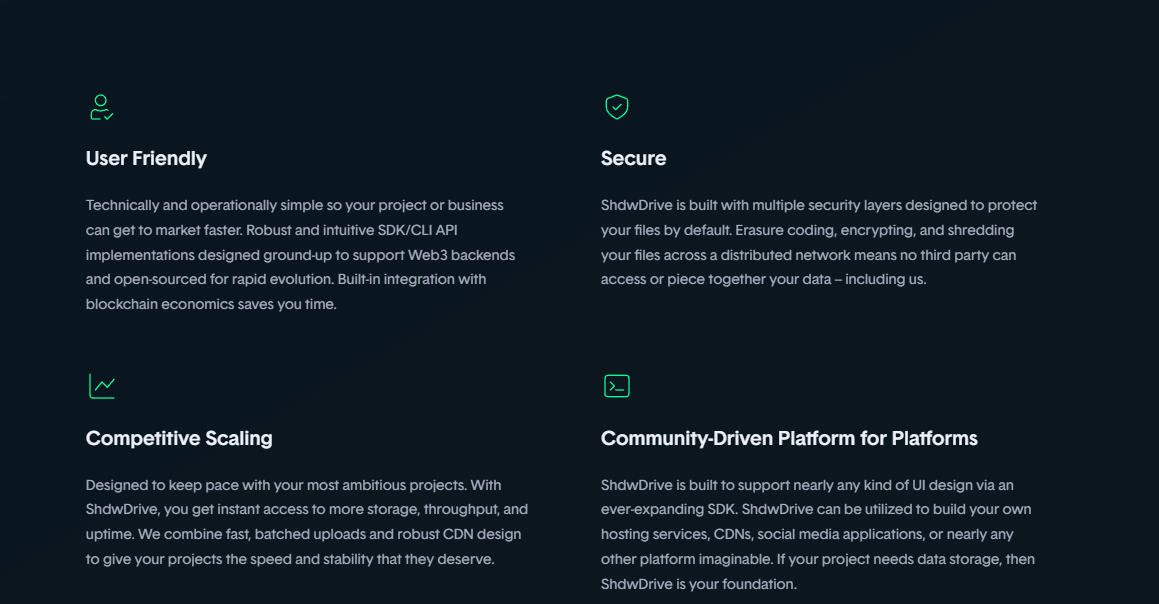Screen dimensions: 1159x604
Task: Click the "Competitive Scaling" heading
Action: pos(179,438)
